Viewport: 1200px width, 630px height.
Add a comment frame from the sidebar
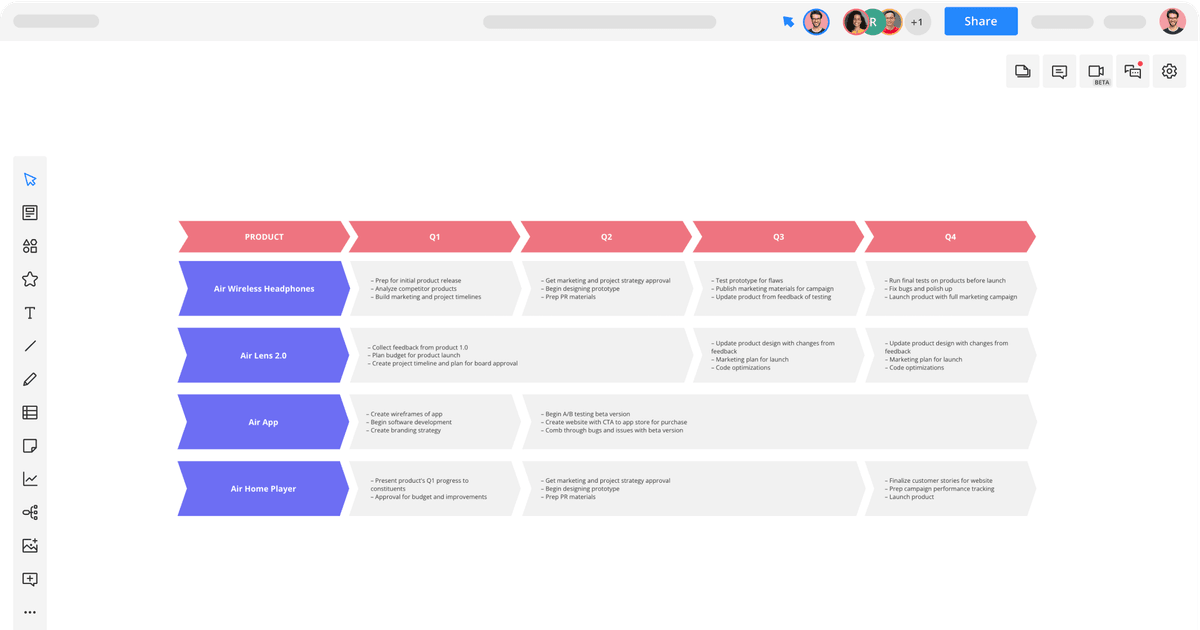coord(30,578)
